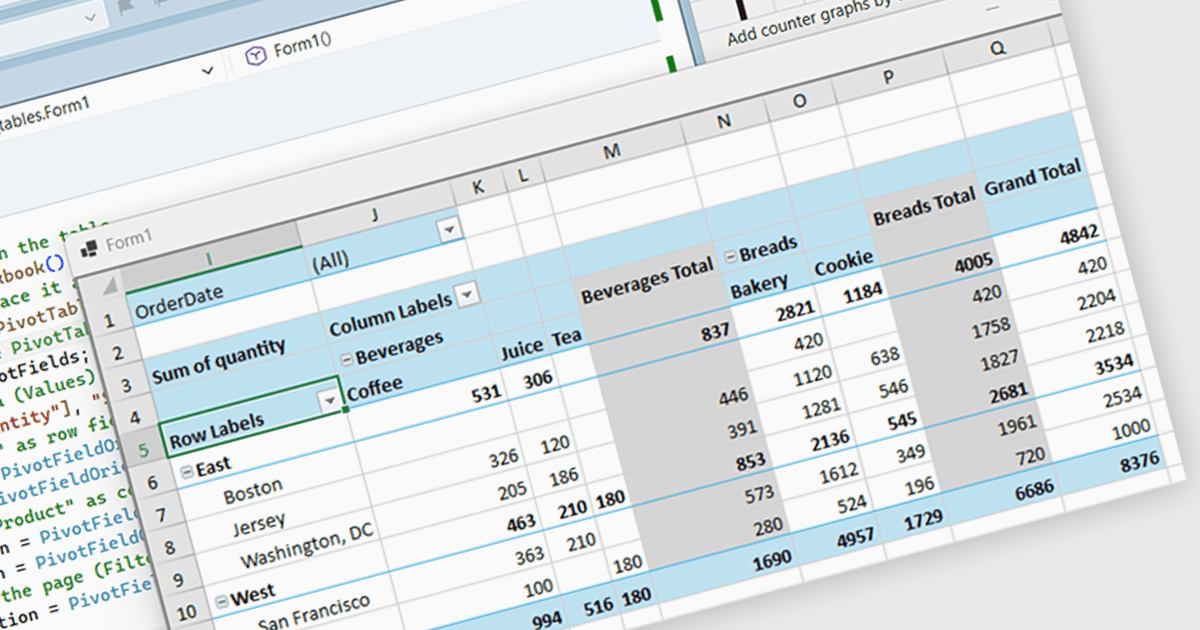Click the Cookie column label

click(843, 265)
